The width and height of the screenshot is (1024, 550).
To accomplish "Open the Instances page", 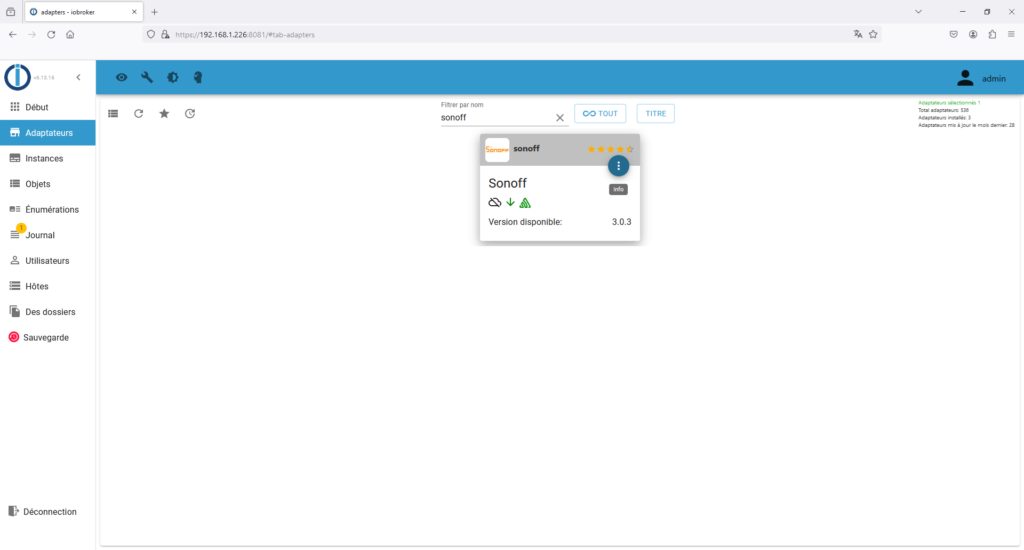I will (48, 158).
